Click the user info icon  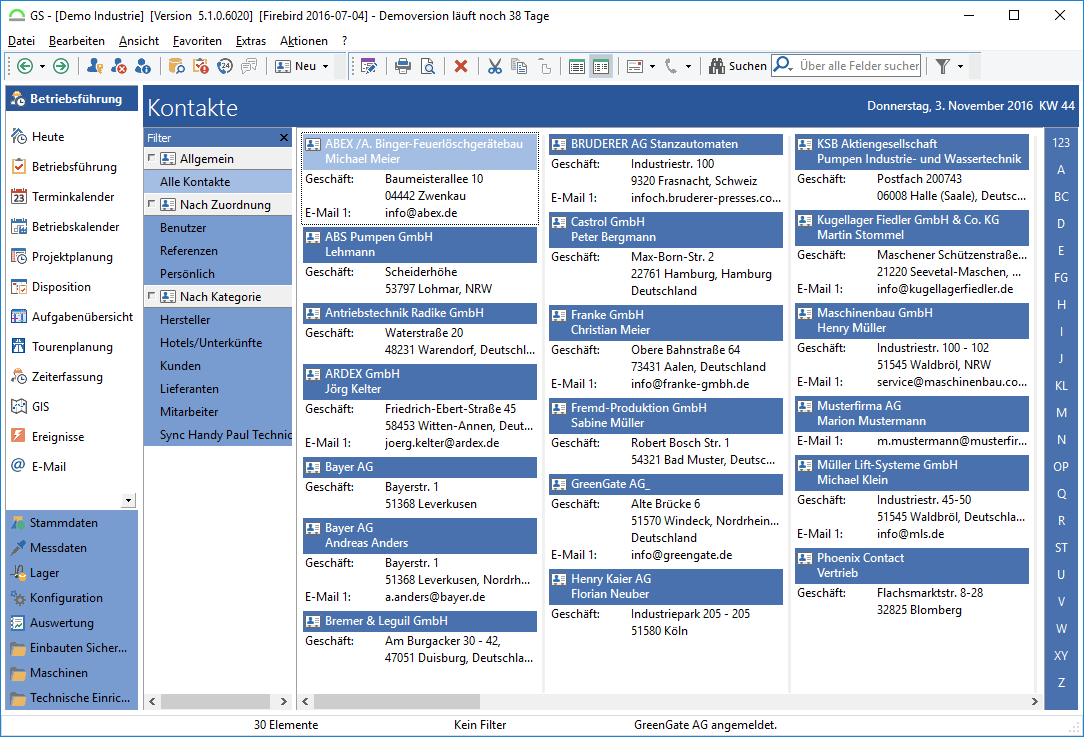click(x=142, y=66)
